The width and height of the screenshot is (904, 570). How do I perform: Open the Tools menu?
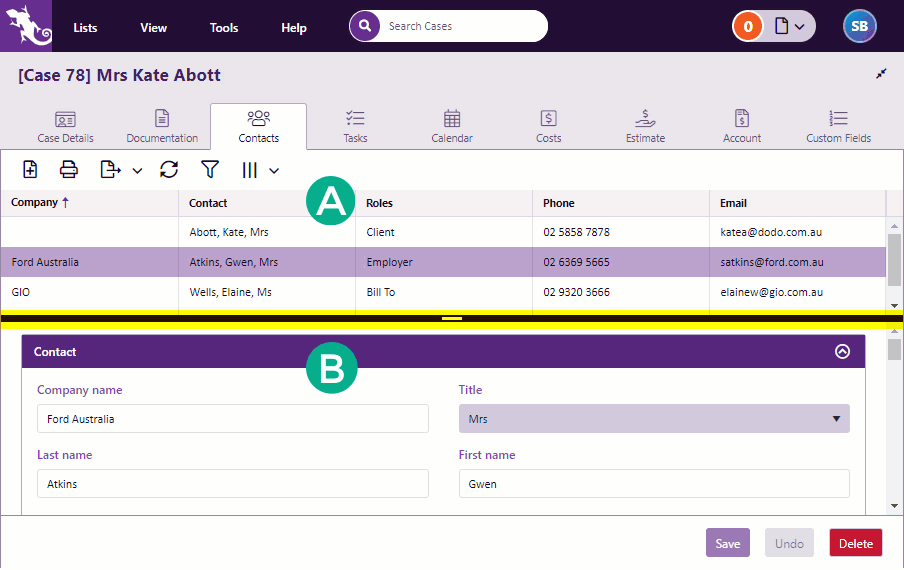224,28
